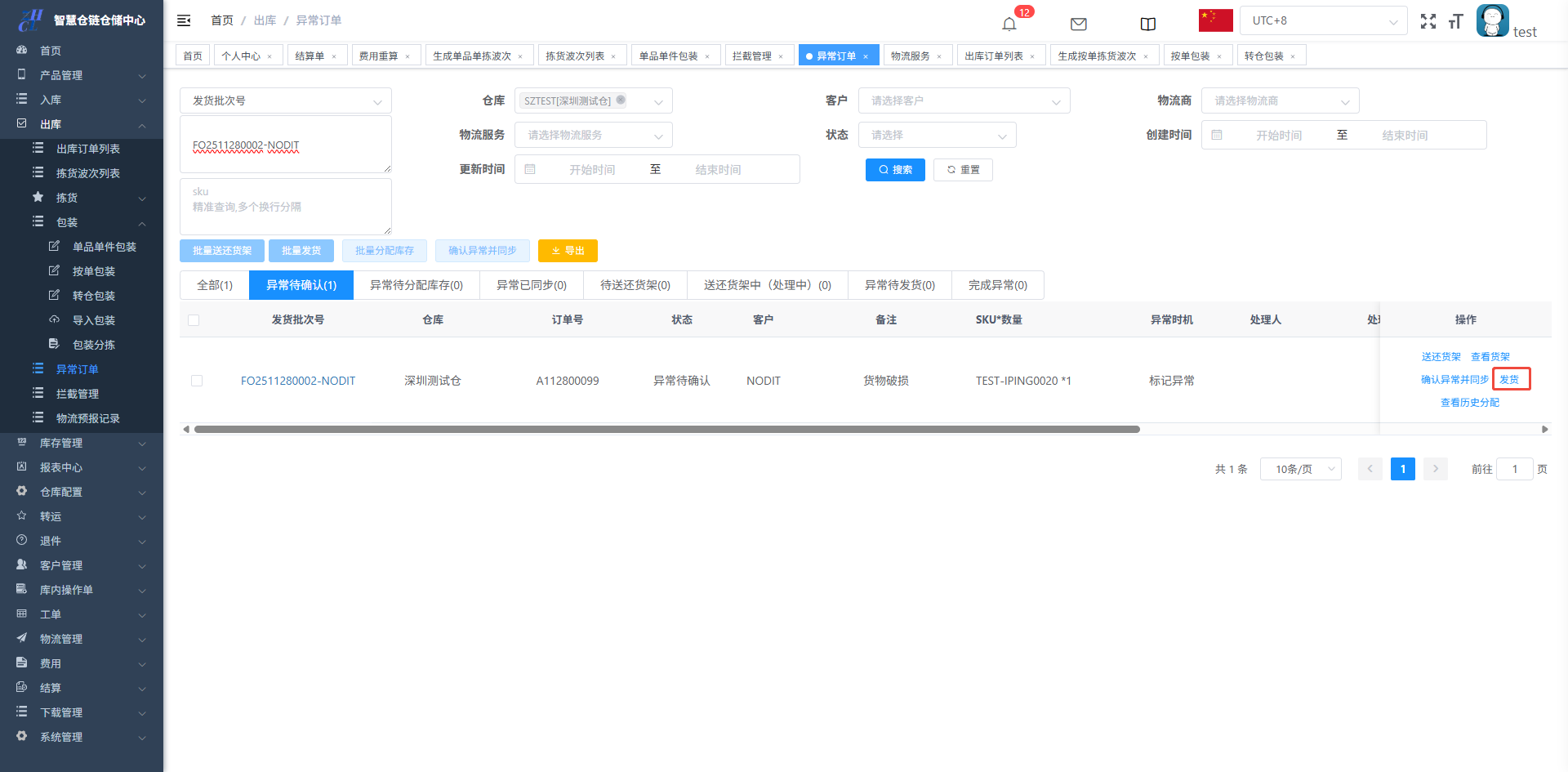Open the 10条/页 page size dropdown
The image size is (1568, 772).
point(1300,469)
